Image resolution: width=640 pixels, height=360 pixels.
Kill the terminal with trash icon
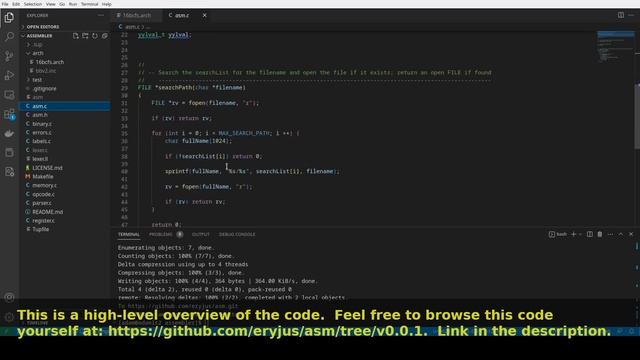(600, 234)
